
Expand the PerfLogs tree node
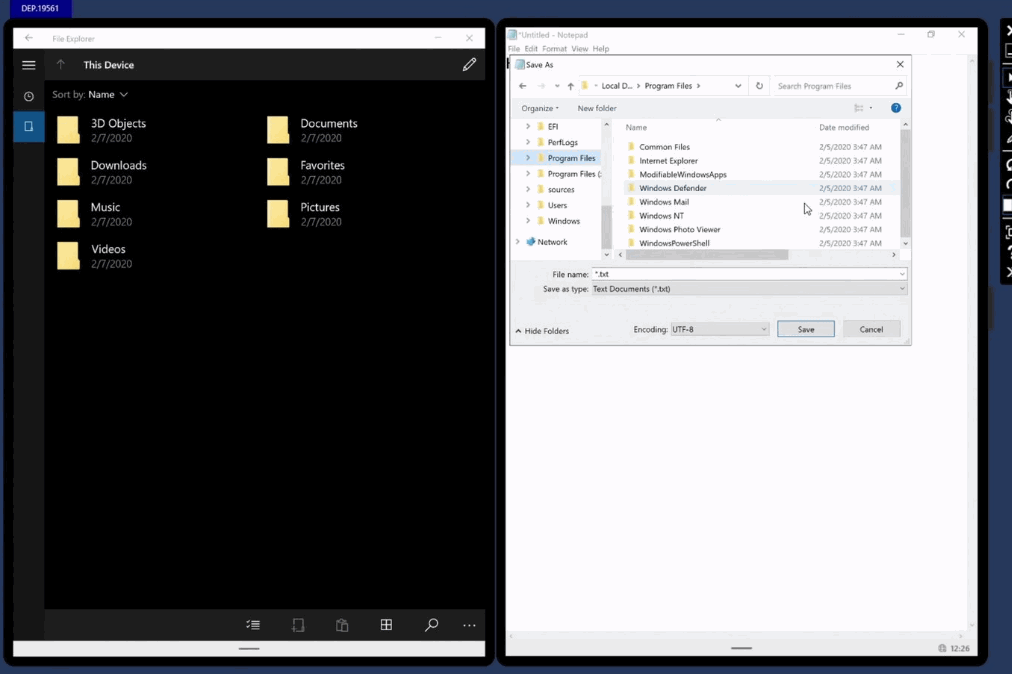[x=528, y=142]
